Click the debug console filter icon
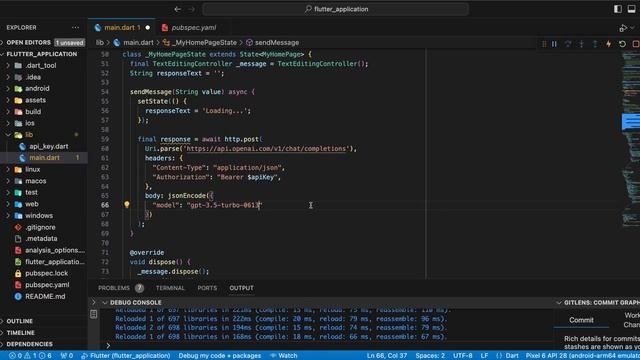The image size is (640, 360). tap(93, 314)
